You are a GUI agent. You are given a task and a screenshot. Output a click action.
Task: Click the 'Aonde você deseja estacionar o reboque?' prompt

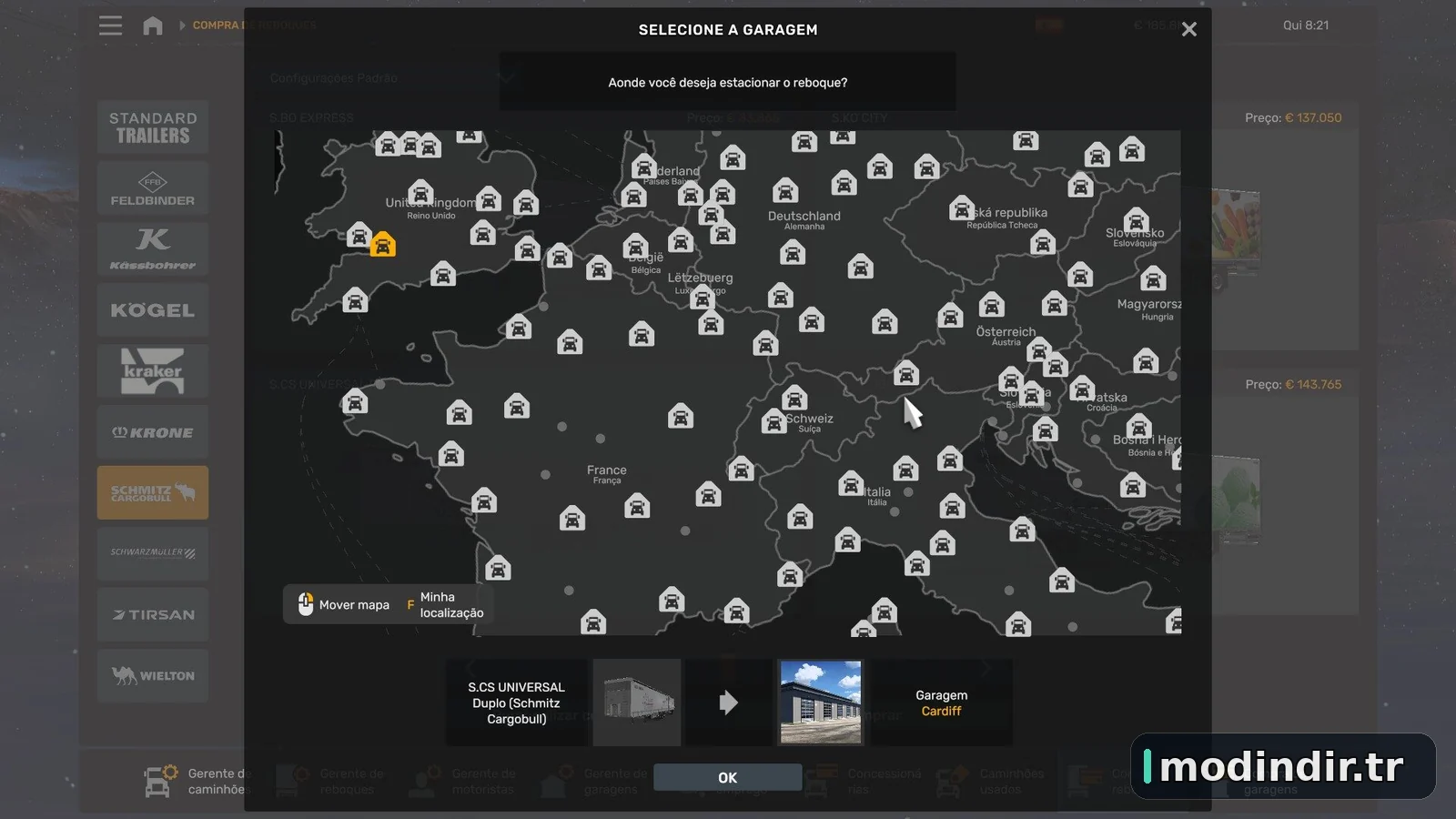click(728, 83)
